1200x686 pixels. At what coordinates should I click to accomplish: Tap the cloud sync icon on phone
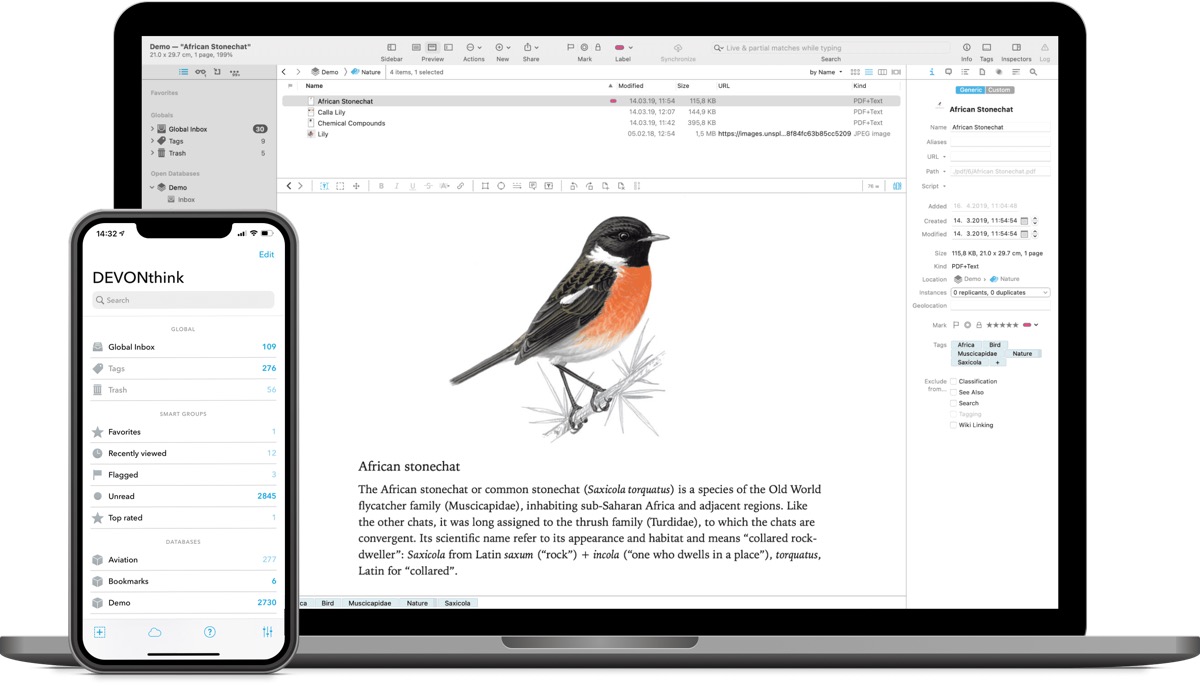(154, 632)
